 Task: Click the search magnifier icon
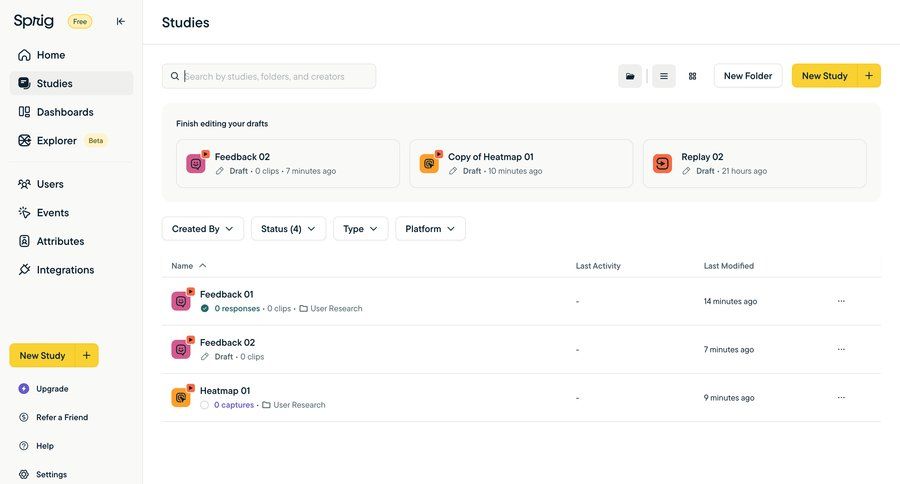pos(175,76)
